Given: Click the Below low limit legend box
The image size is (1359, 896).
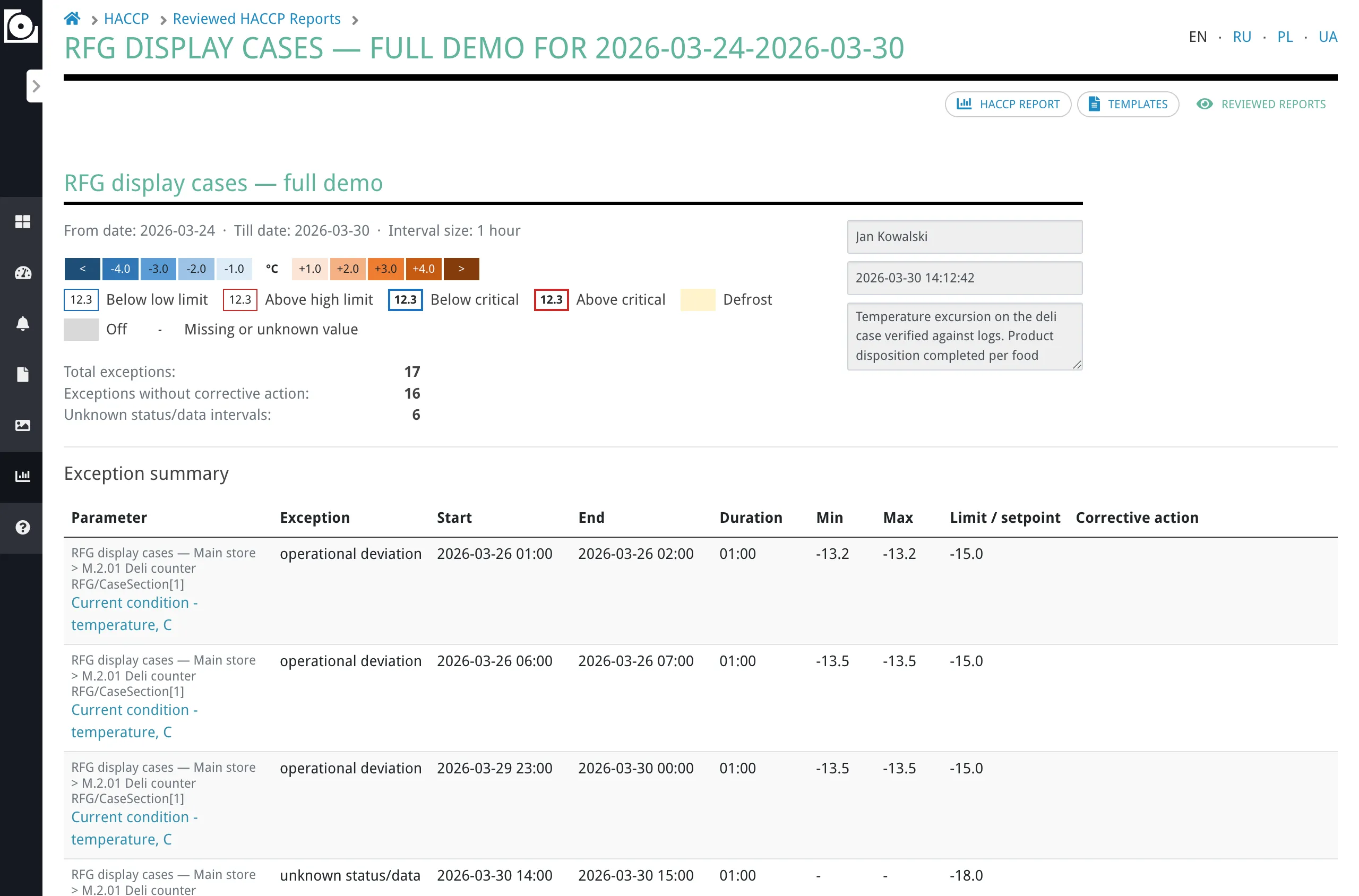Looking at the screenshot, I should [x=81, y=300].
